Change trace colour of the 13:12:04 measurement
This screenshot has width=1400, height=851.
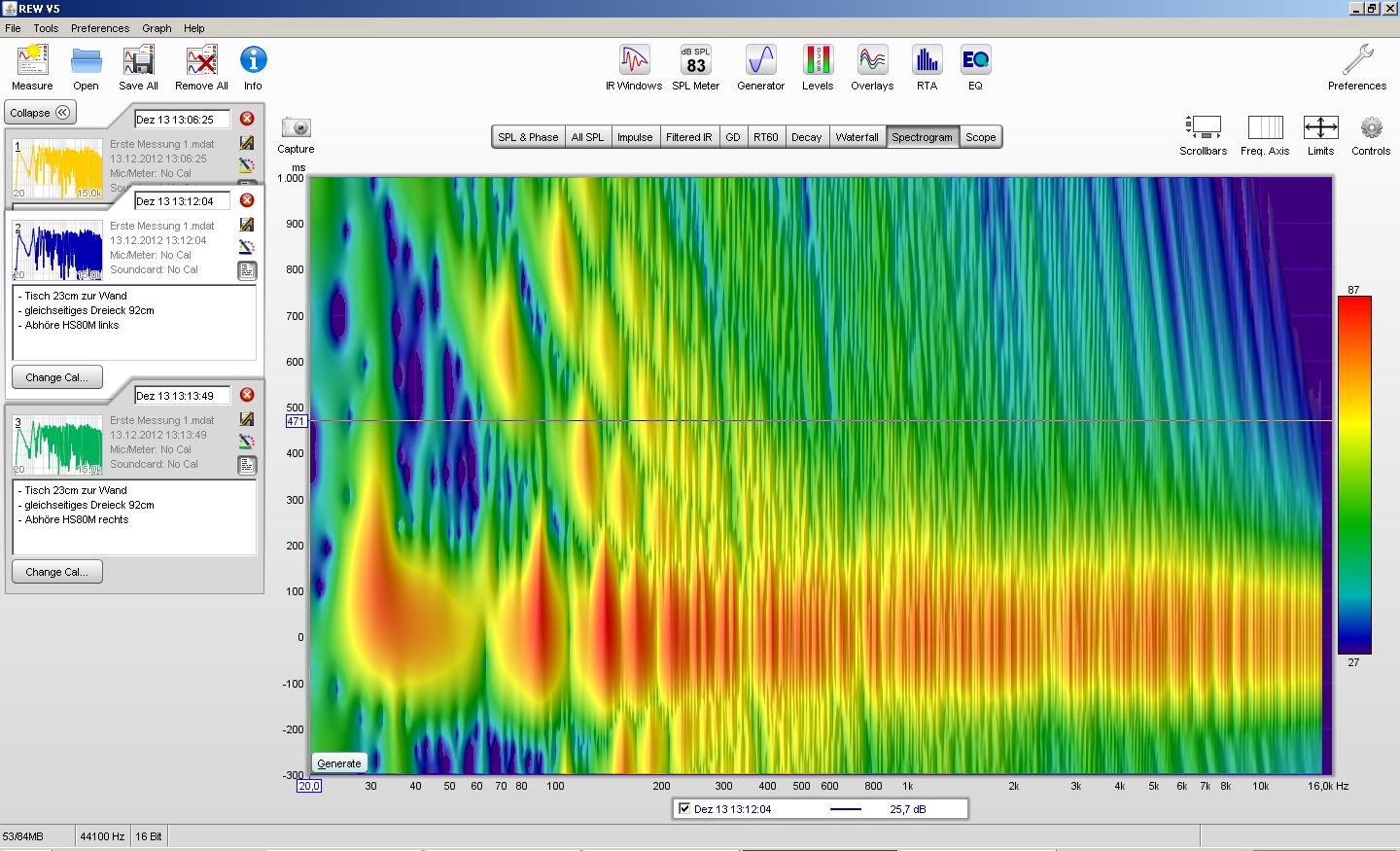point(247,247)
